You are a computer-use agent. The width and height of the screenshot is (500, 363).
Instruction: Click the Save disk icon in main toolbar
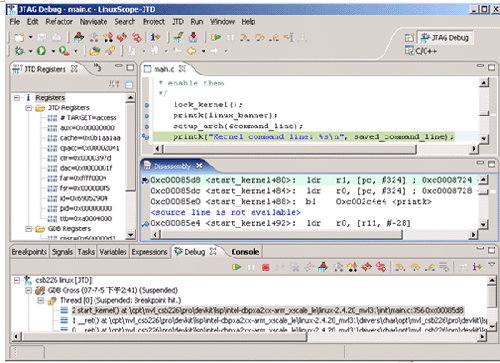pyautogui.click(x=42, y=37)
